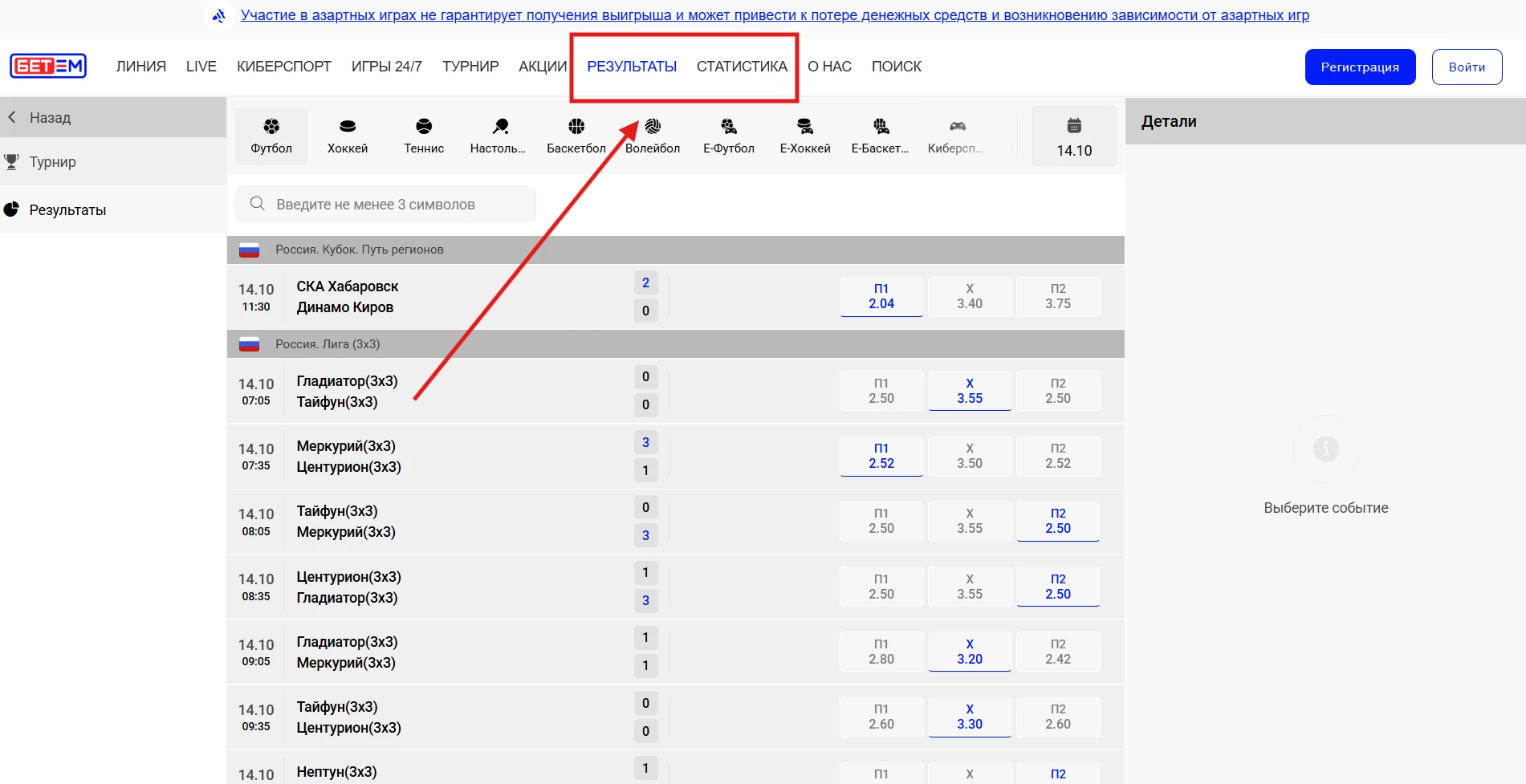Click the "Россия. Кубок. Путь регионов" header
Viewport: 1526px width, 784px height.
click(x=676, y=250)
